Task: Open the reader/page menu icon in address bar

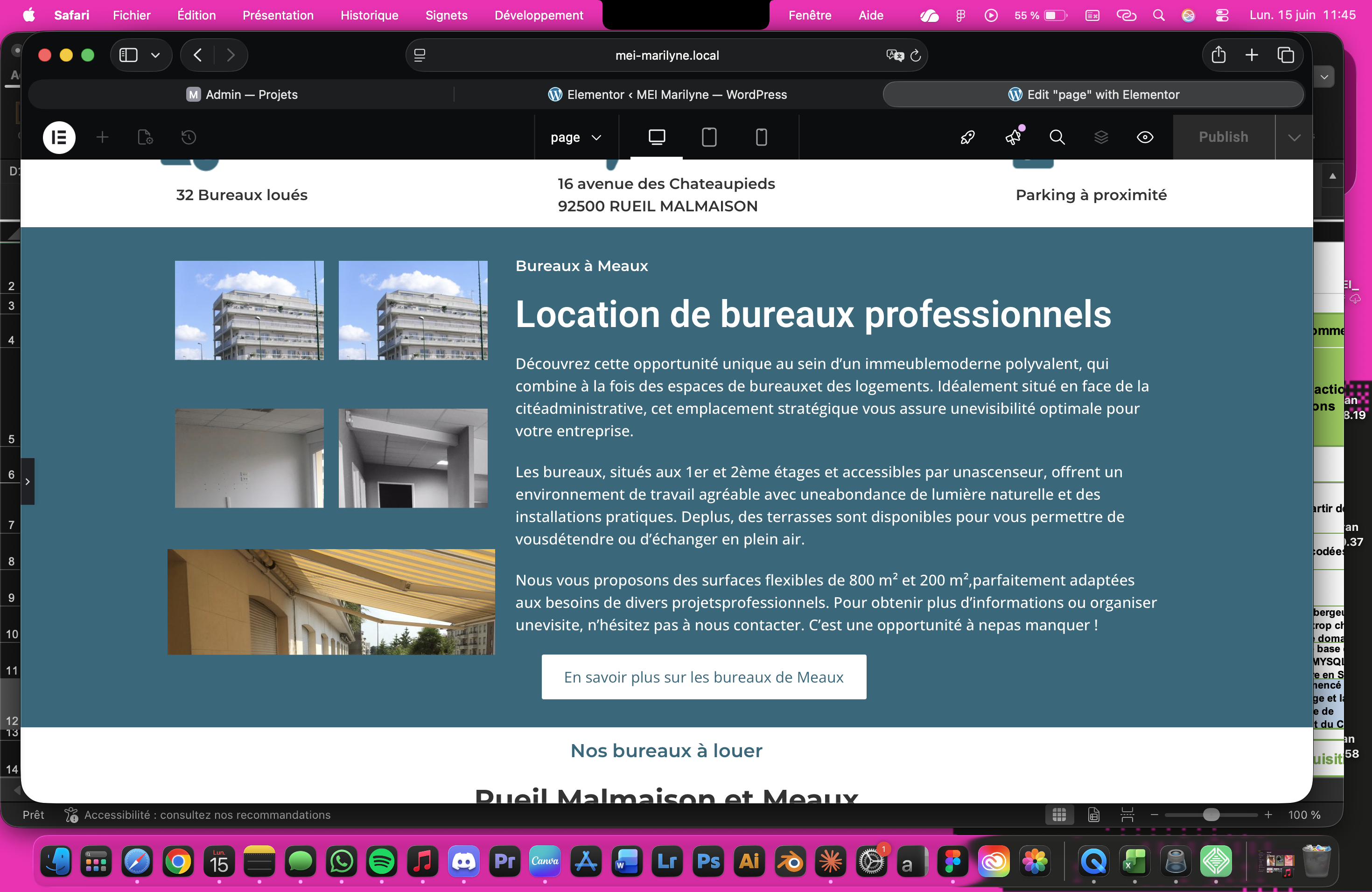Action: click(x=420, y=56)
